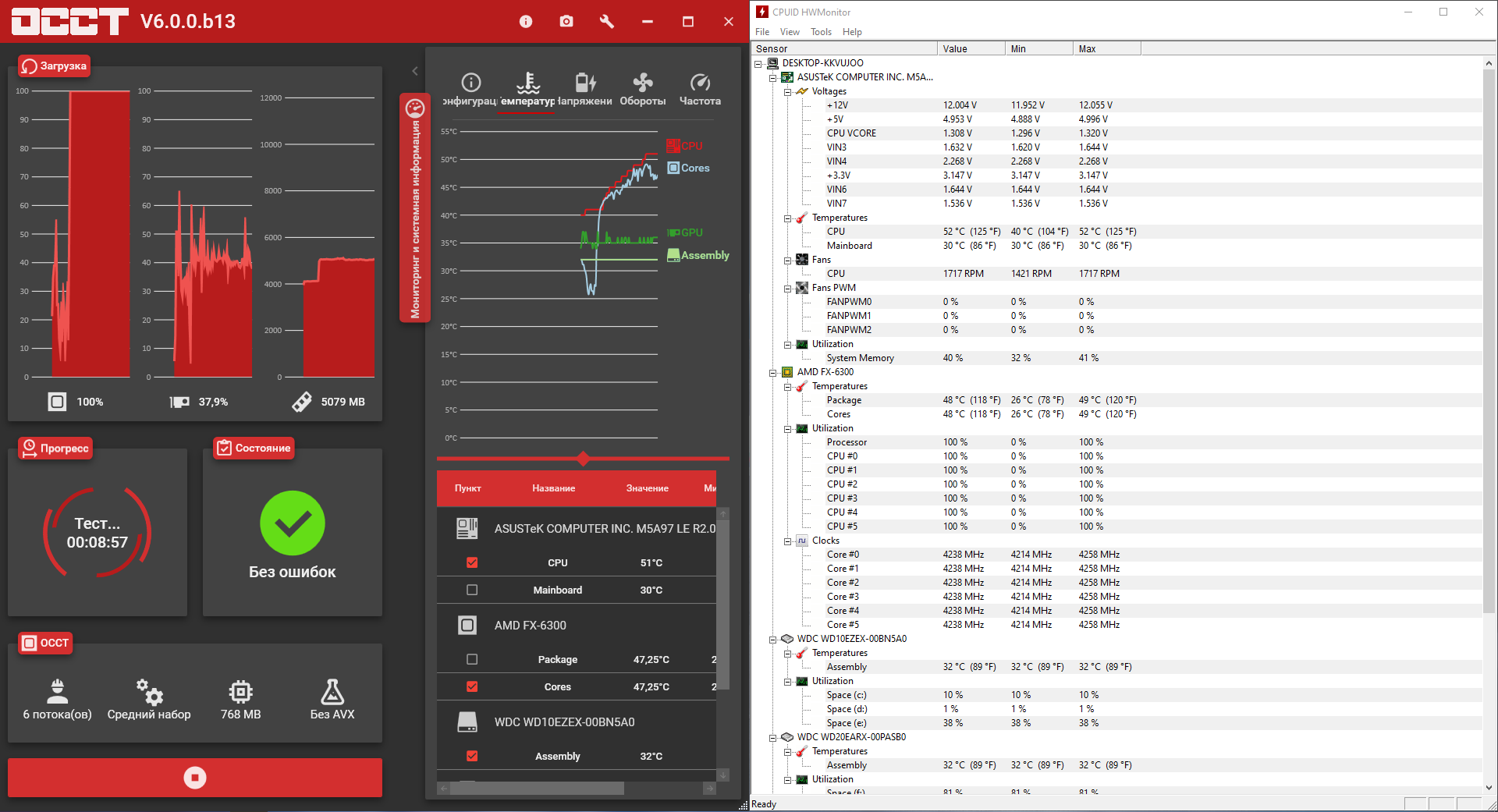
Task: Take a screenshot with OCCT camera icon
Action: pos(566,21)
